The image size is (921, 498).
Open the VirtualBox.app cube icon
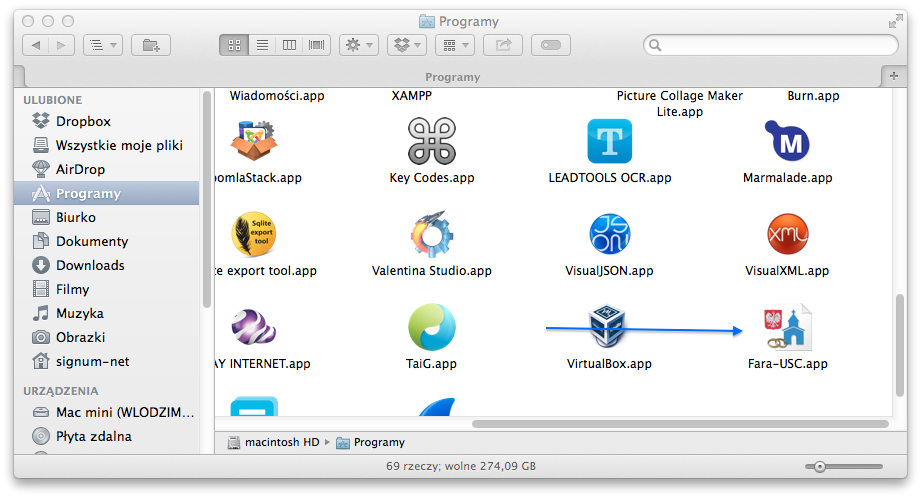pos(607,327)
